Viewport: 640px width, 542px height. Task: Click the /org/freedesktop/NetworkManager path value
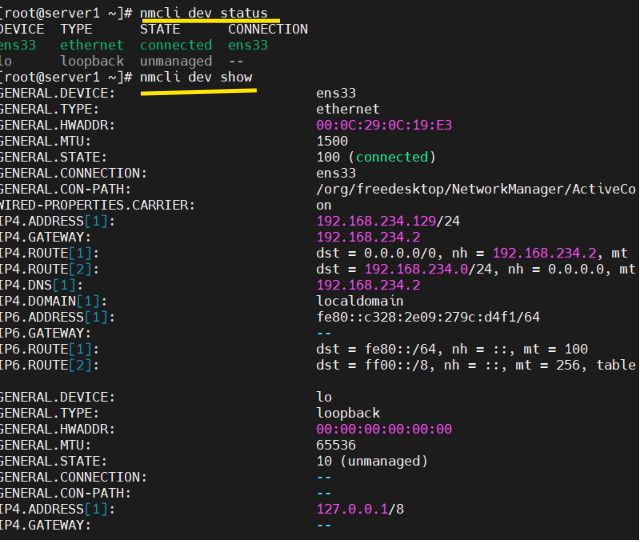point(476,189)
